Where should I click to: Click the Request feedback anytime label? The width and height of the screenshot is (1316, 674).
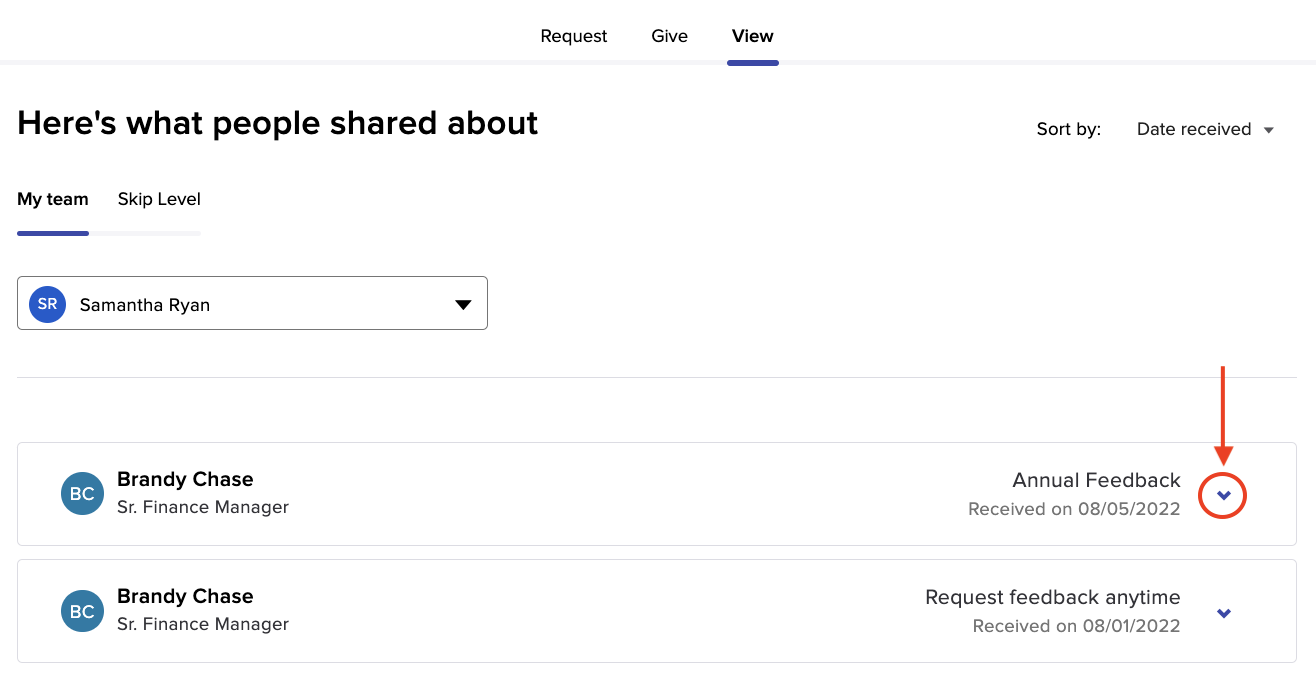point(1053,597)
